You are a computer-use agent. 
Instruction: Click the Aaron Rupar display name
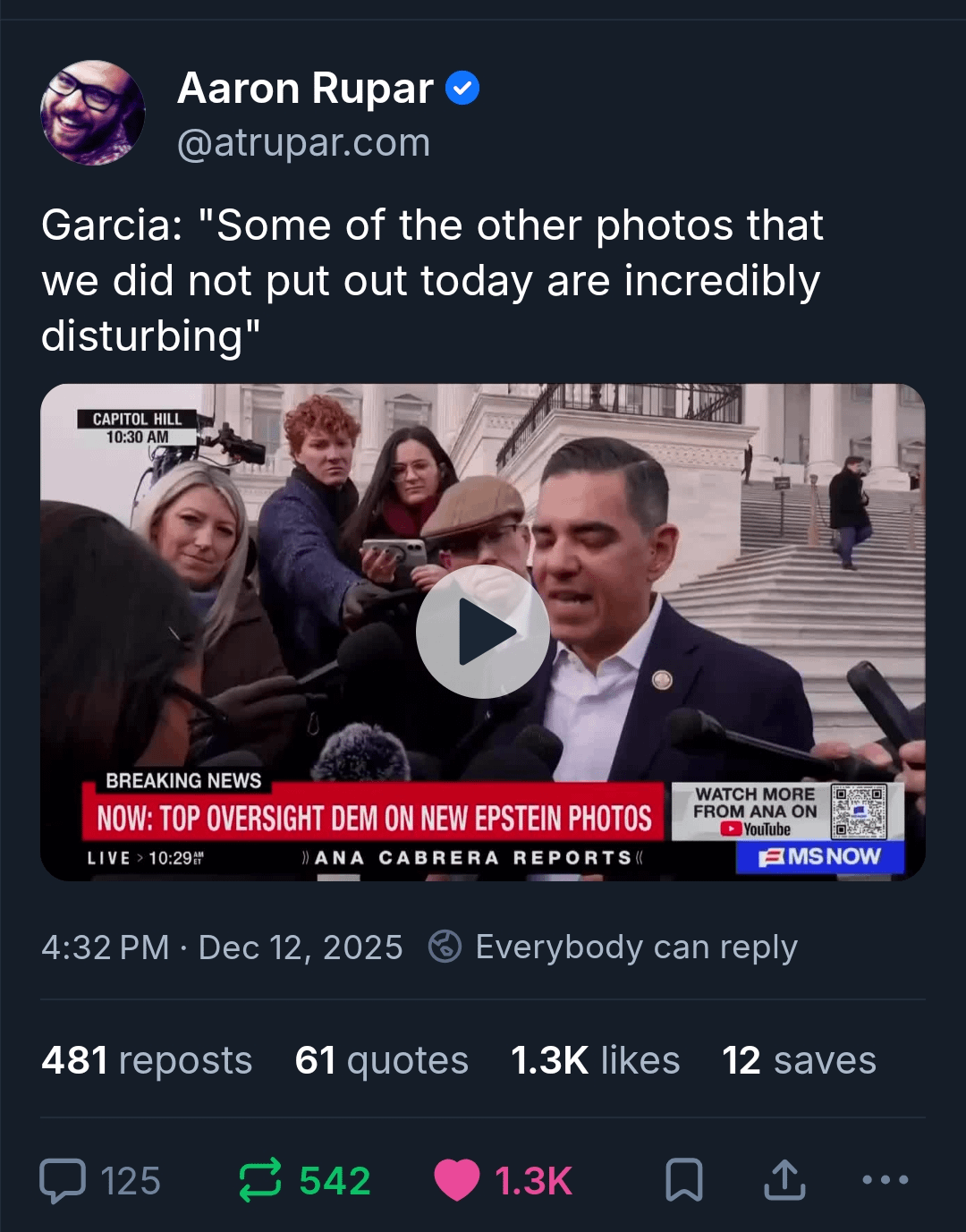coord(306,89)
